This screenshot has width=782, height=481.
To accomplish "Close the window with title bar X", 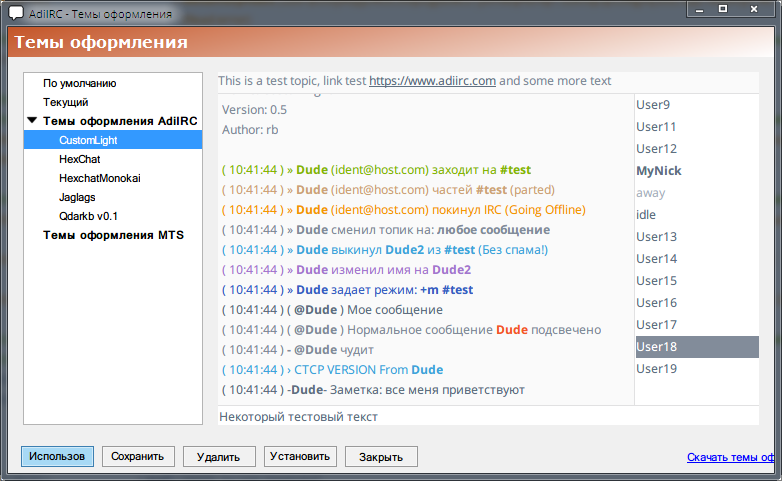I will click(754, 9).
